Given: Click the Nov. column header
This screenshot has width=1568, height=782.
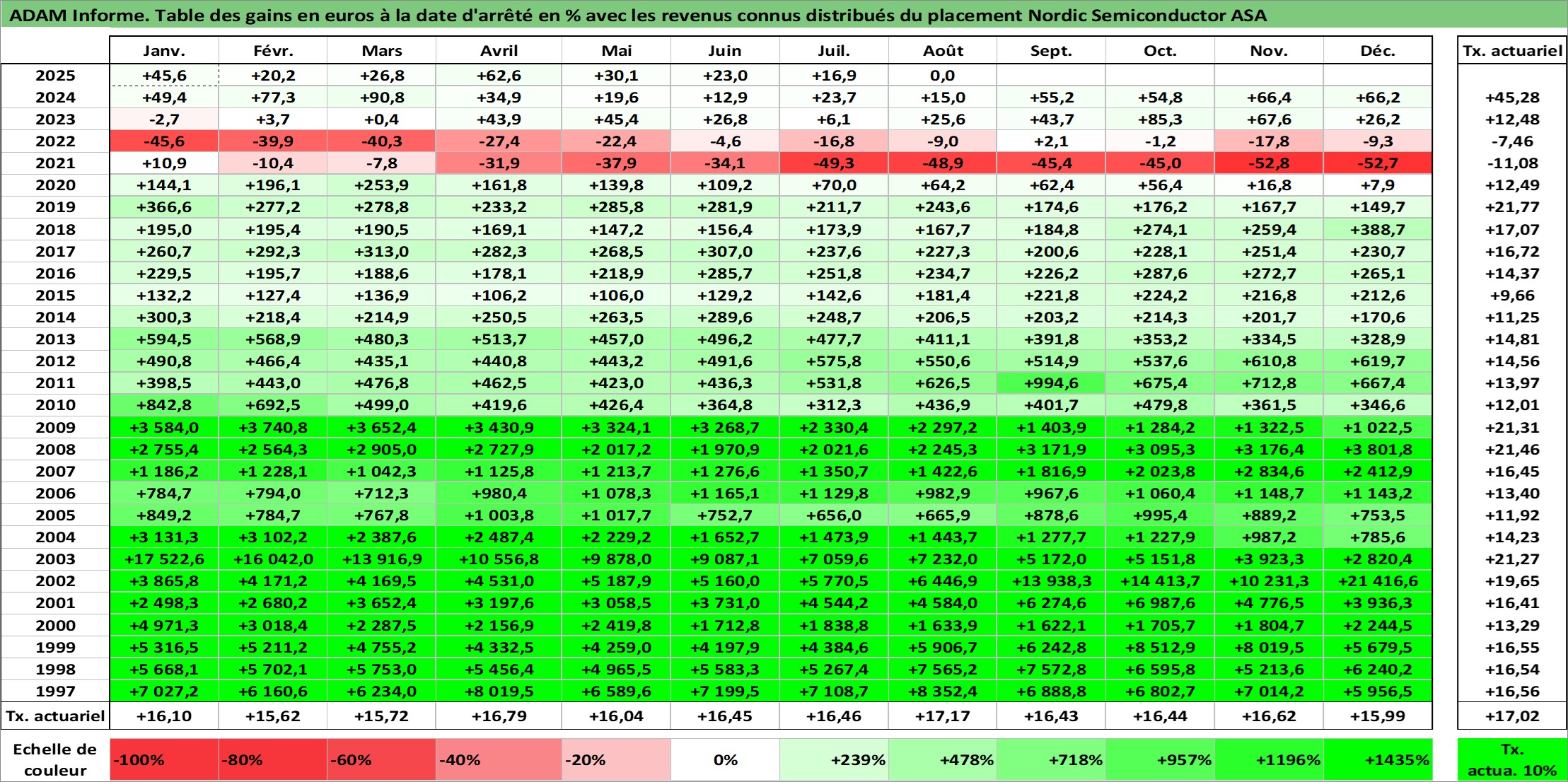Looking at the screenshot, I should click(1269, 50).
